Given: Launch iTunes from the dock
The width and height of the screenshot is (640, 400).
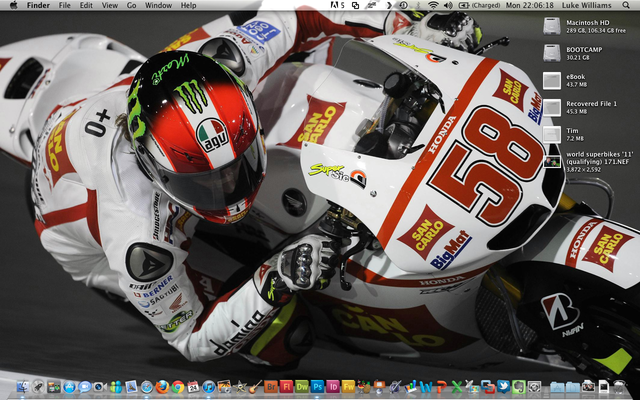Looking at the screenshot, I should (209, 387).
